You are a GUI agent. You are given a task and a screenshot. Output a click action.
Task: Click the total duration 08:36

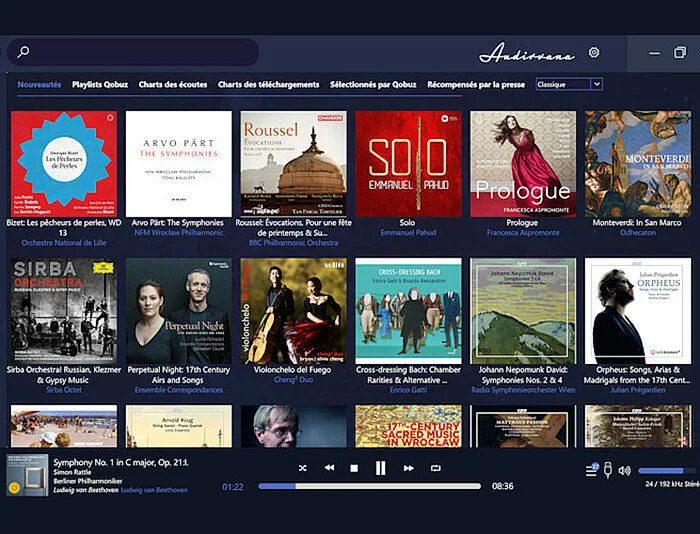[503, 486]
